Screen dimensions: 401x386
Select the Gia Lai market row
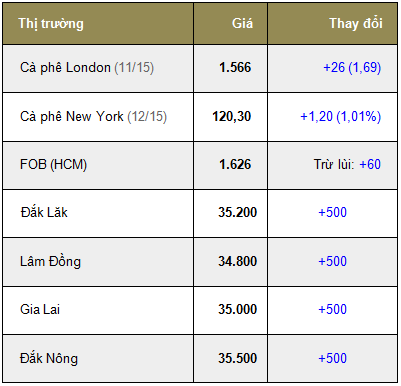click(200, 310)
